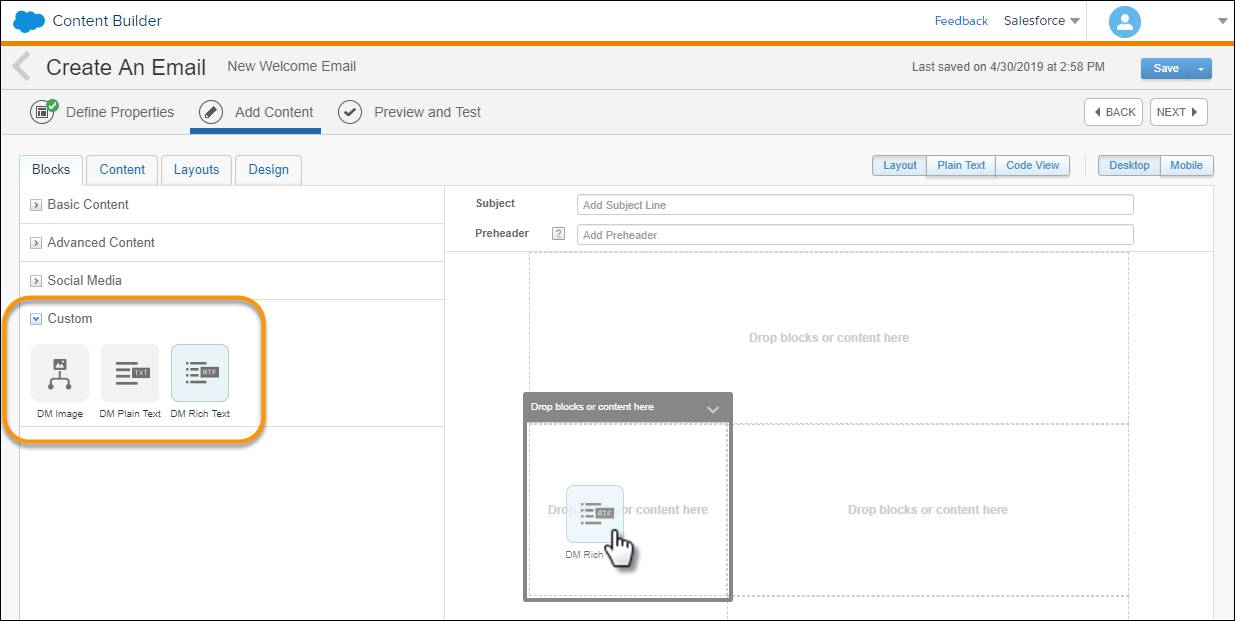The height and width of the screenshot is (621, 1235).
Task: Open the Feedback link
Action: tap(960, 20)
